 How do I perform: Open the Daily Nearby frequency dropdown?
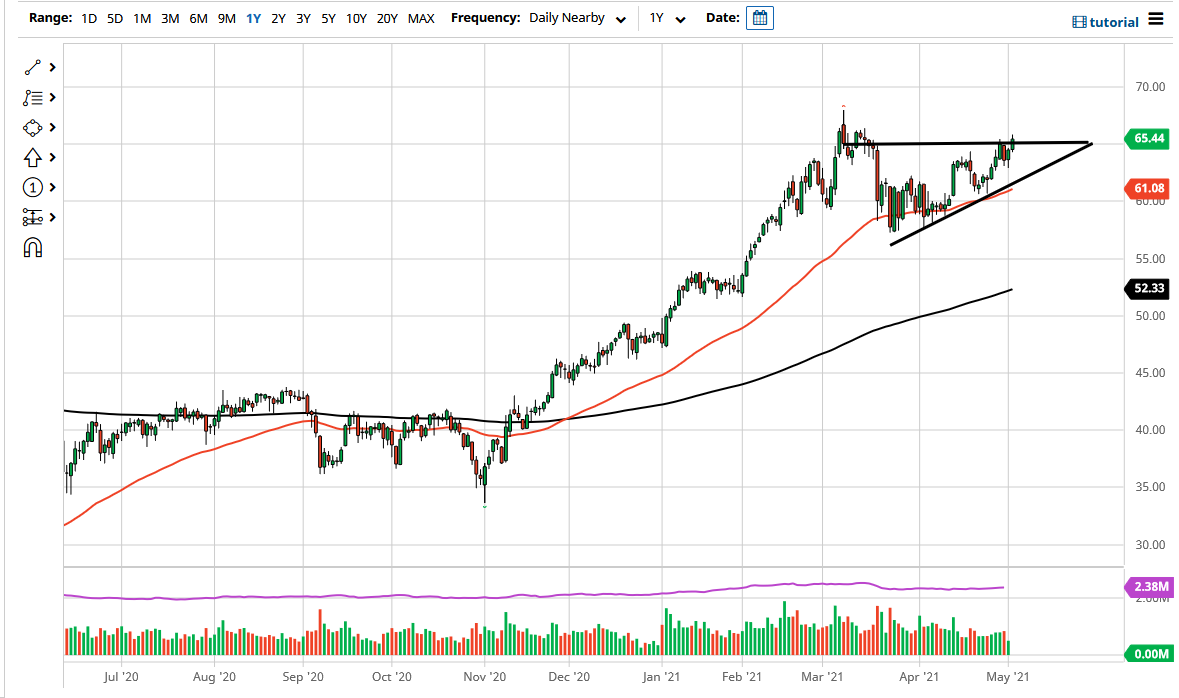(577, 18)
